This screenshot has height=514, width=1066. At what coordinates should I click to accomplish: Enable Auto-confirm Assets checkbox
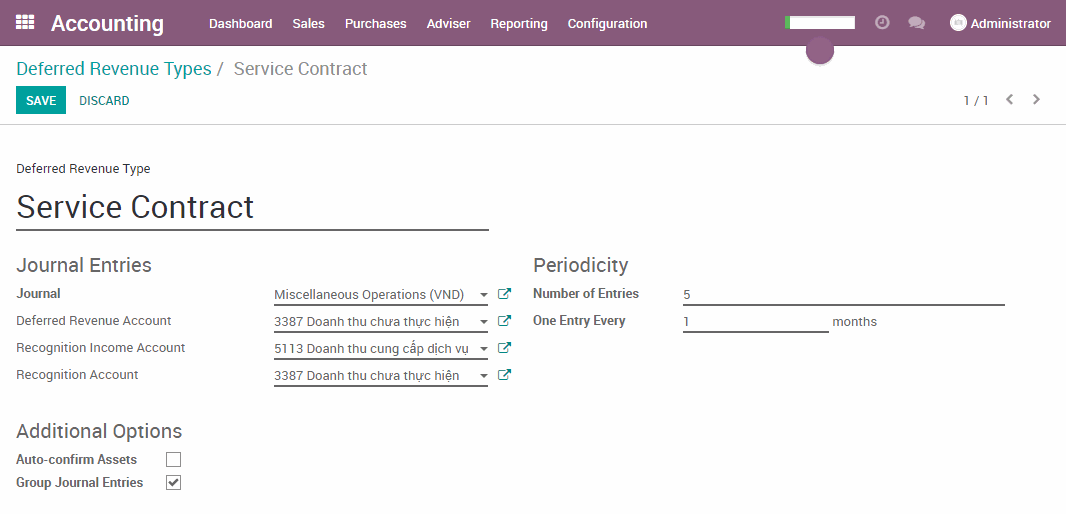tap(174, 460)
